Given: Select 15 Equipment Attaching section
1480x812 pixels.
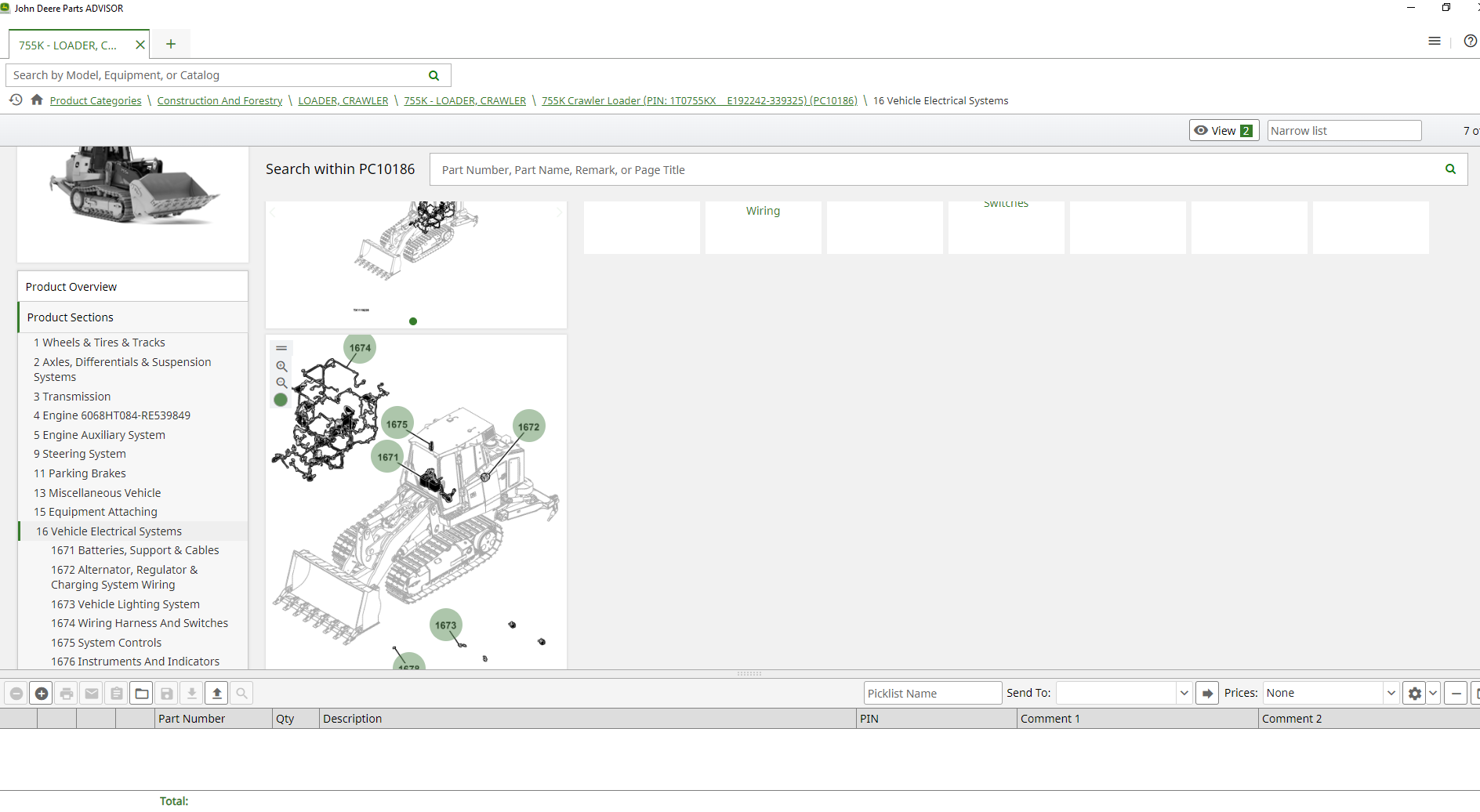Looking at the screenshot, I should [x=96, y=512].
